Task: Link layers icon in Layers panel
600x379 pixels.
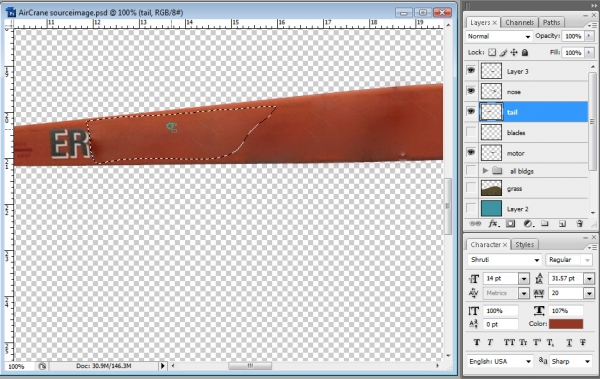Action: click(x=475, y=224)
